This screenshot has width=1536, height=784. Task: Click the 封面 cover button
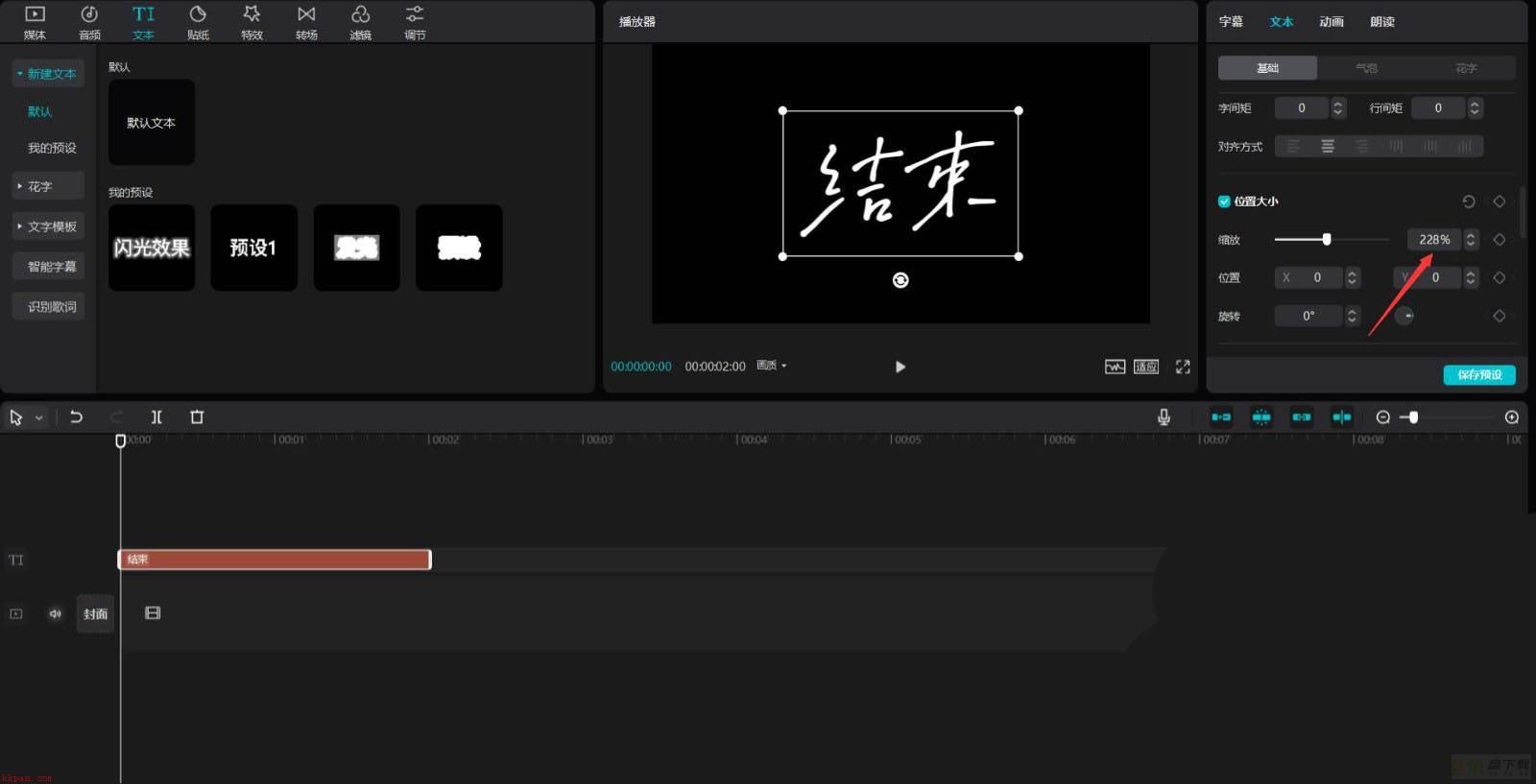click(95, 614)
